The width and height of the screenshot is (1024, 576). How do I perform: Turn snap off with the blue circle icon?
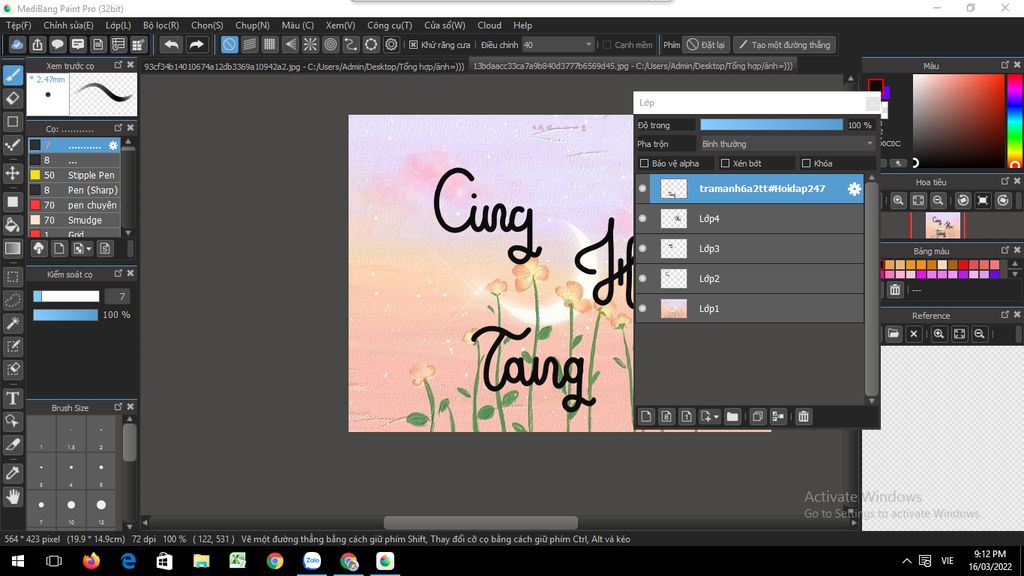click(229, 44)
